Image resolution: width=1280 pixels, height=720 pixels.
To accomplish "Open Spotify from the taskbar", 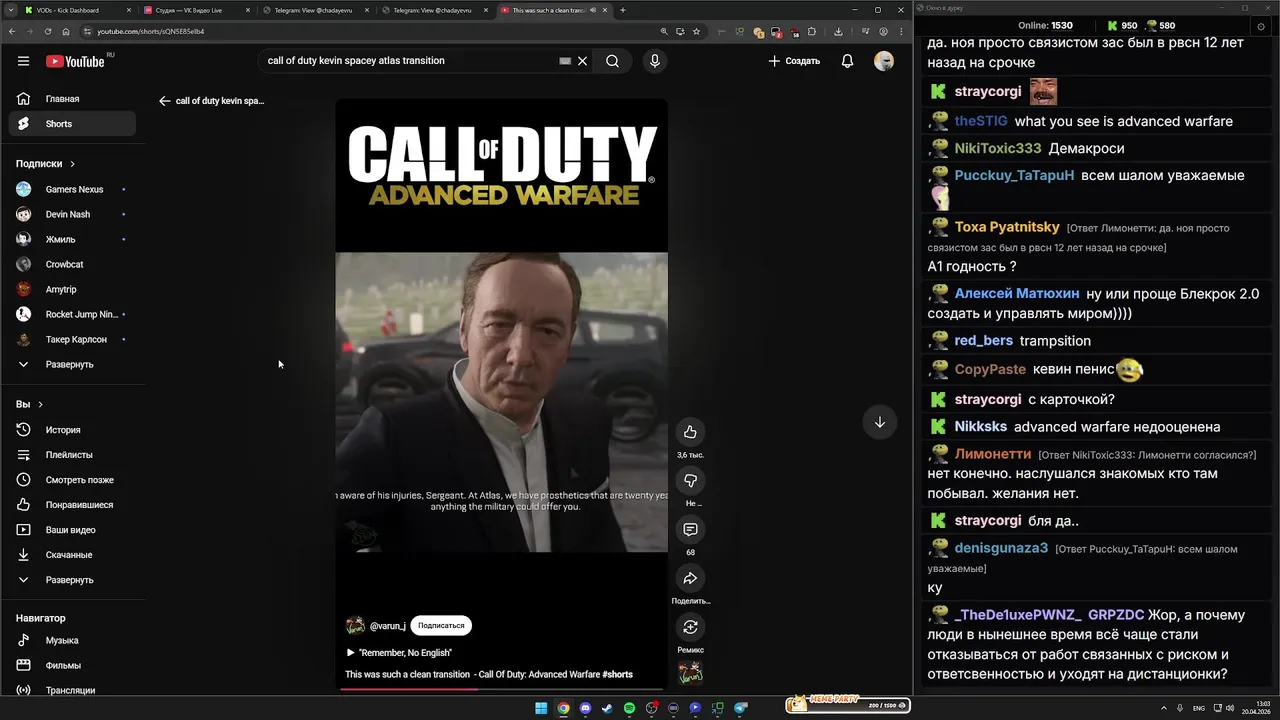I will tap(629, 708).
